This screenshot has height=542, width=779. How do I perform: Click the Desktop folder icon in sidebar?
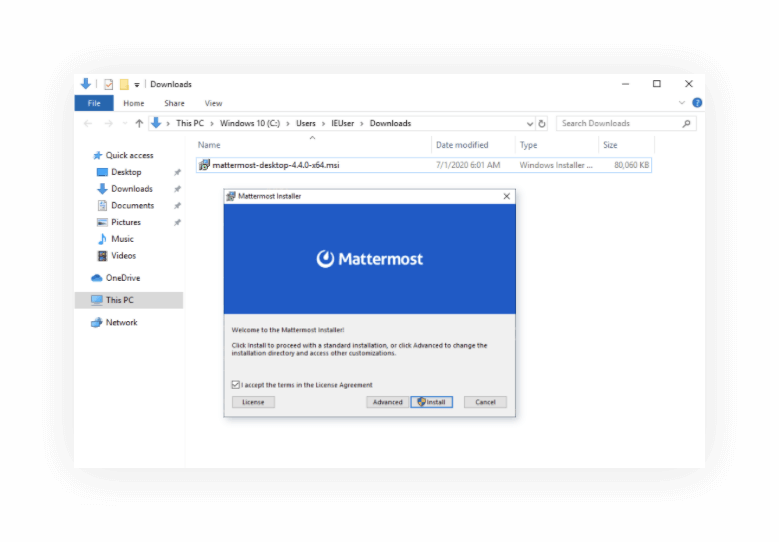[x=102, y=172]
